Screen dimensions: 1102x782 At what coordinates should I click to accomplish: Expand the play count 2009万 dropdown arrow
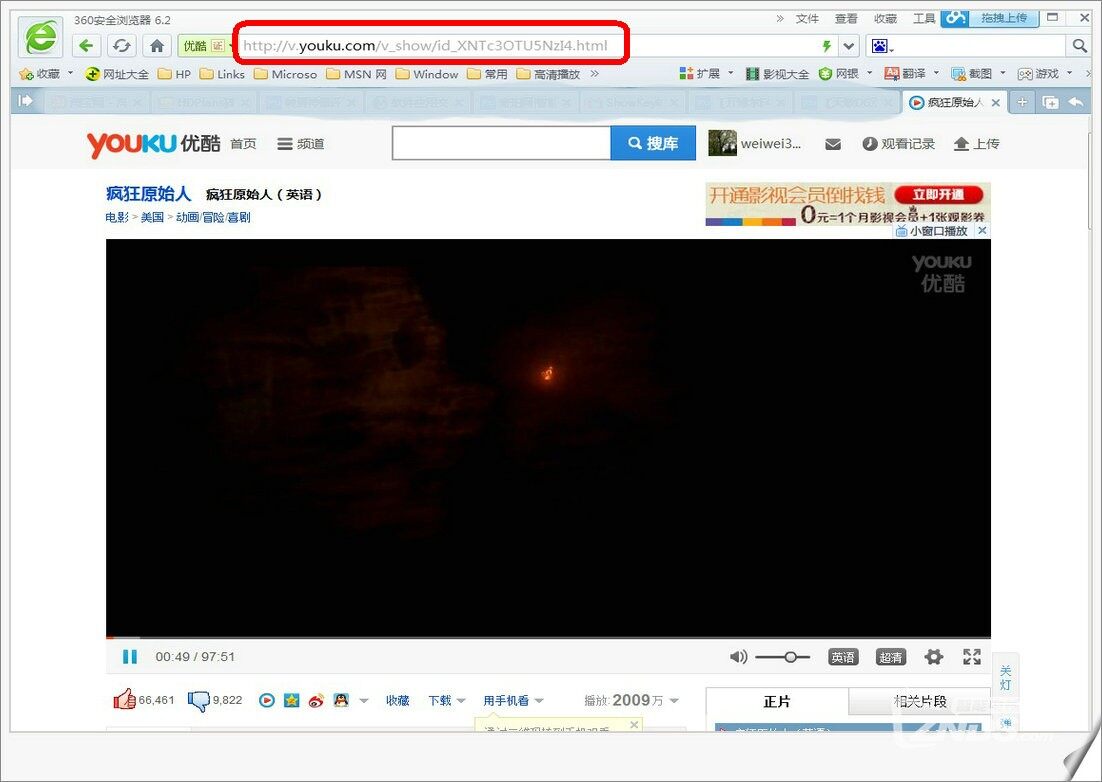point(674,700)
